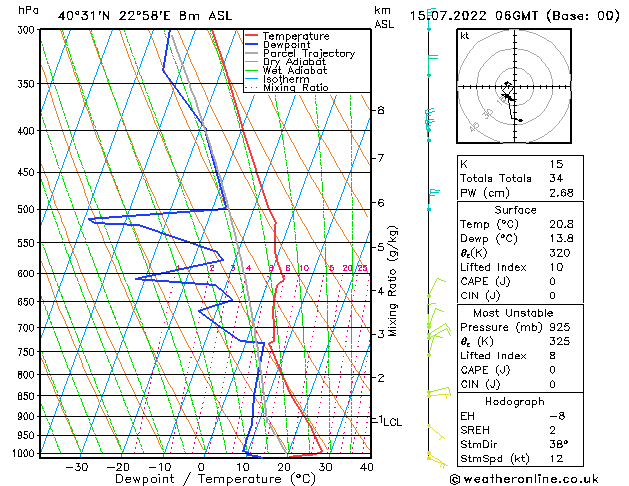Click the 1000 hPa pressure label
The height and width of the screenshot is (486, 629).
click(26, 453)
